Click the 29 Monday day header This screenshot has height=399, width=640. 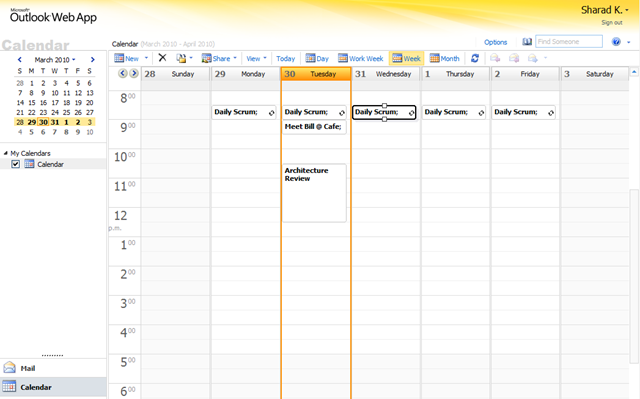coord(246,74)
